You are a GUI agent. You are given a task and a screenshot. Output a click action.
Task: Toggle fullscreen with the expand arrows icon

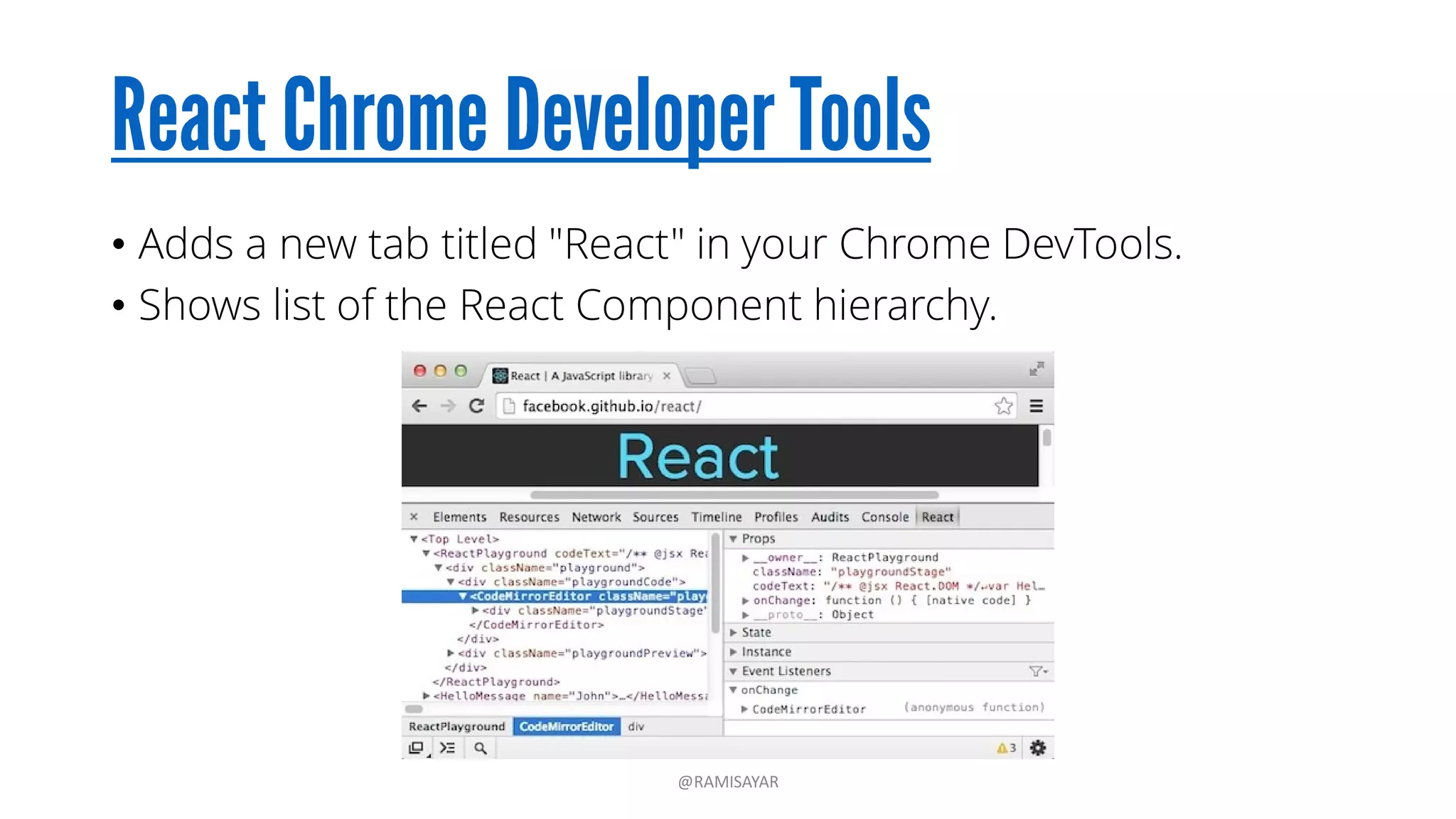pos(1037,368)
